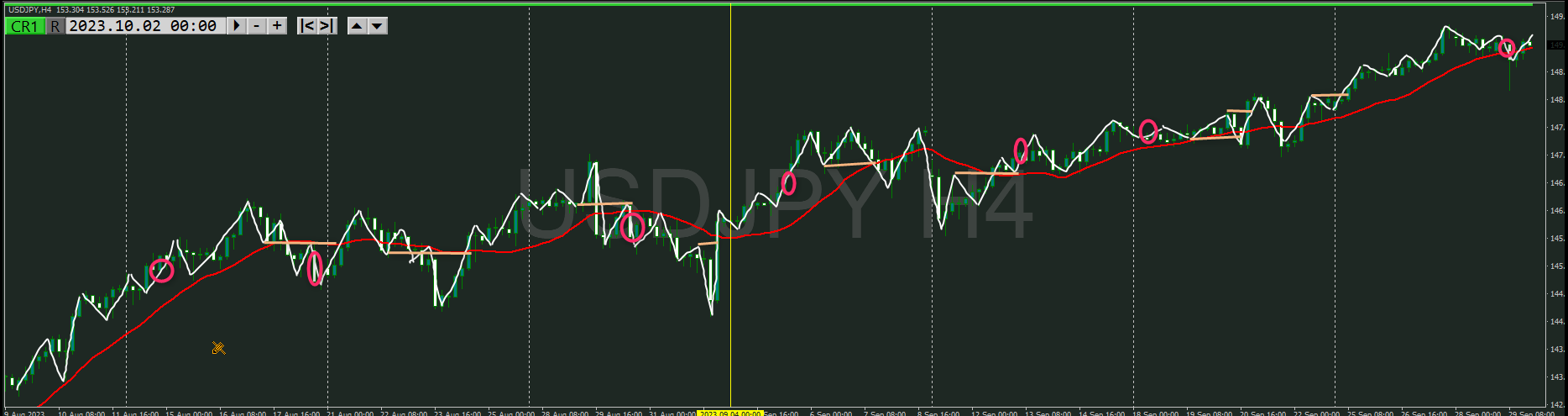The width and height of the screenshot is (1568, 416).
Task: Select the pink circle near 18 Sep
Action: [1148, 131]
